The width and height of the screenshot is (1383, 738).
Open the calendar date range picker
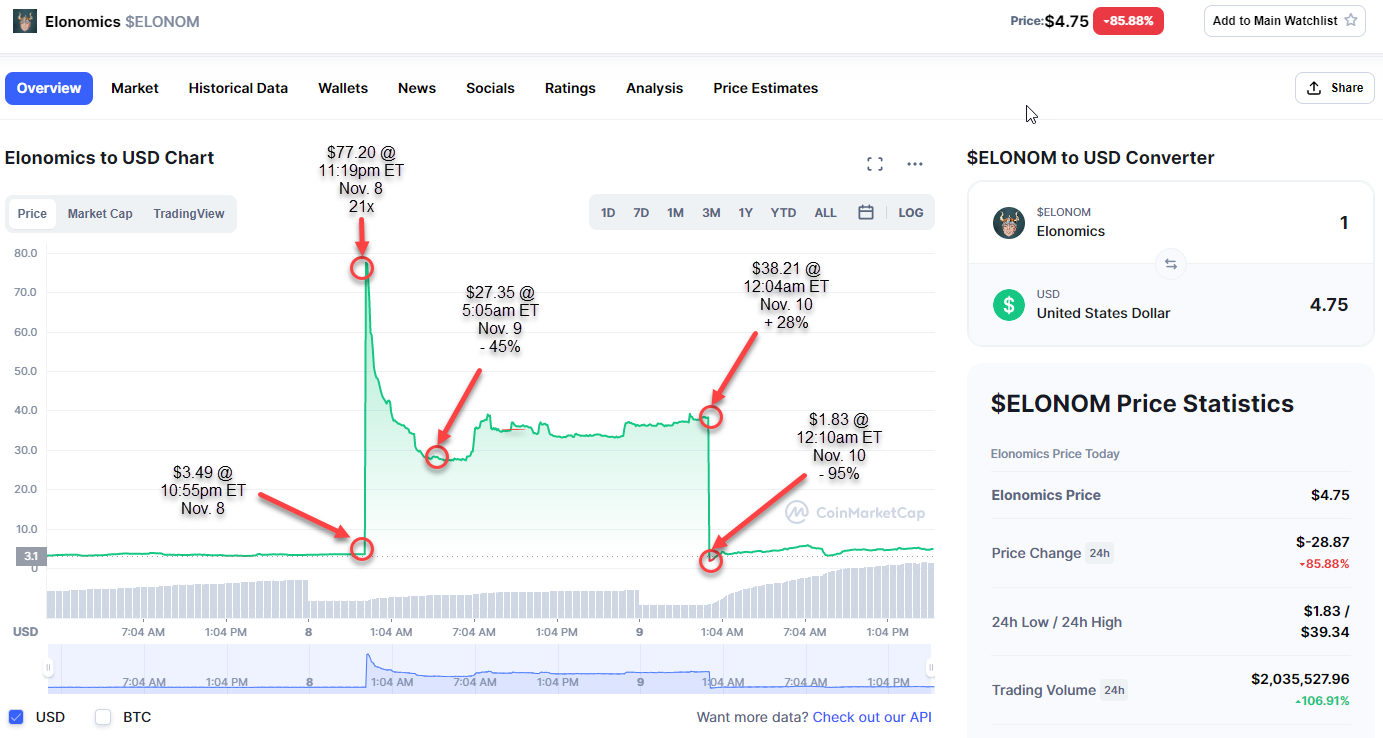pyautogui.click(x=866, y=213)
